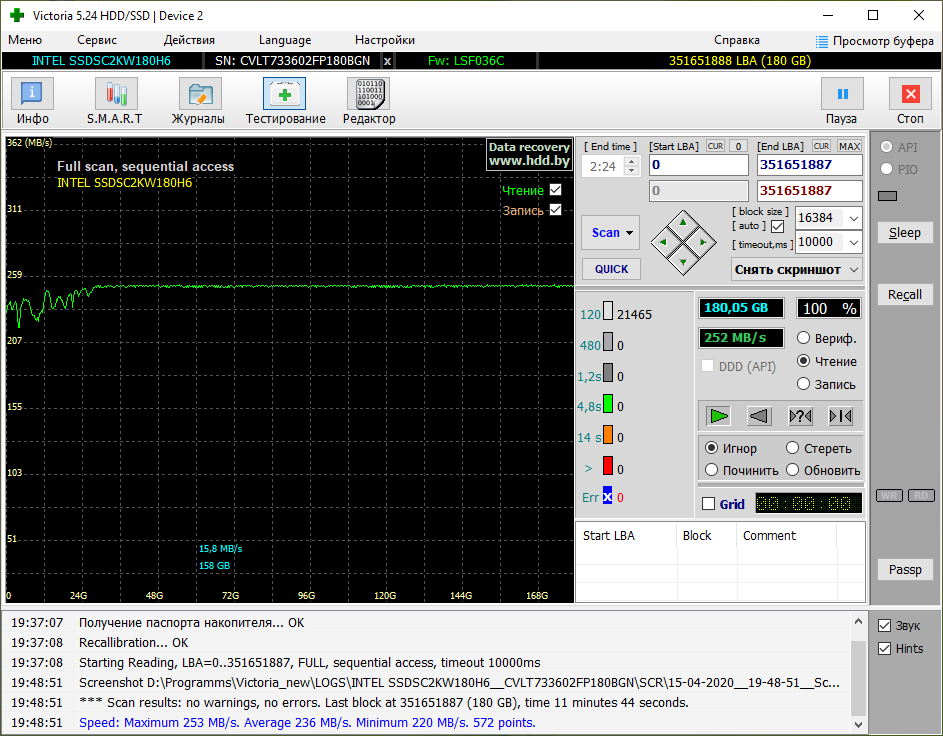943x736 pixels.
Task: Toggle the Звук sound checkbox
Action: (x=885, y=626)
